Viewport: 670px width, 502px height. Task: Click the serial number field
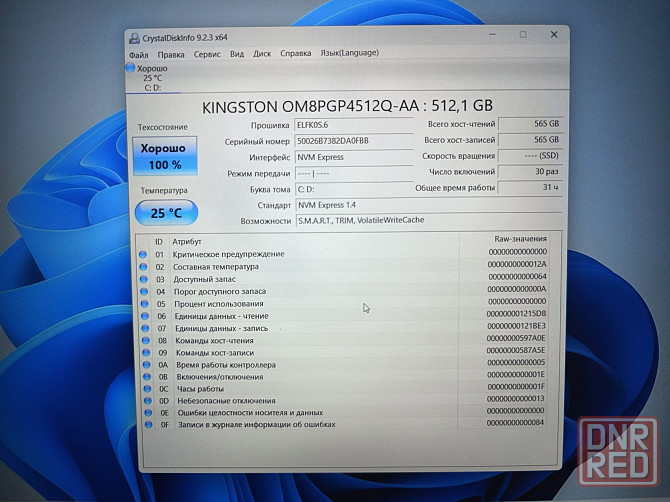click(x=351, y=141)
